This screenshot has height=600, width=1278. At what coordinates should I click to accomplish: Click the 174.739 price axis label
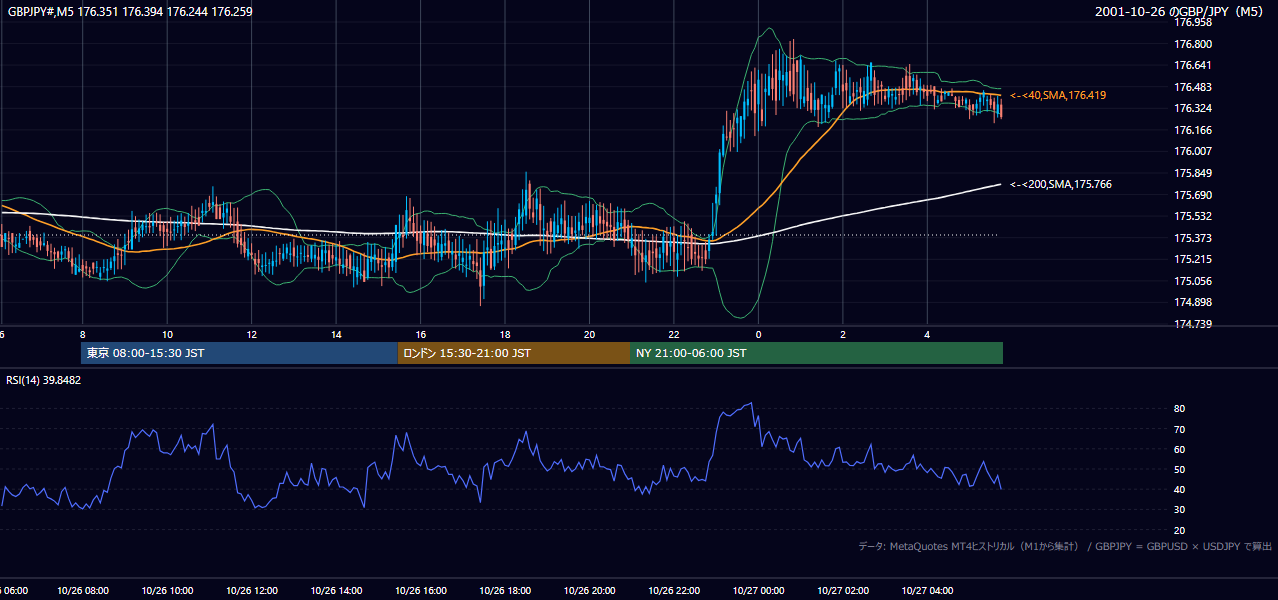coord(1193,324)
